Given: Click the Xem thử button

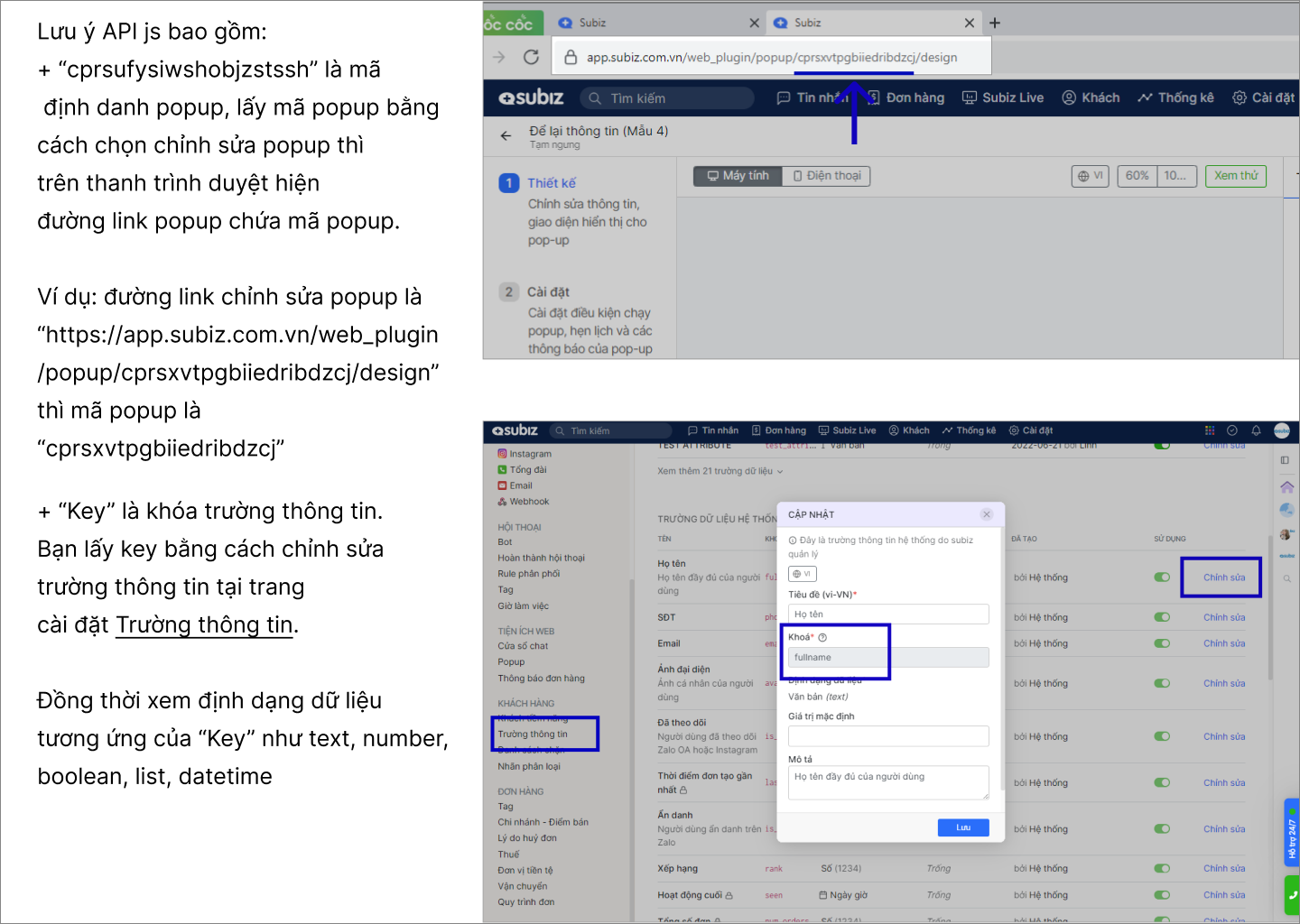Looking at the screenshot, I should (x=1235, y=176).
